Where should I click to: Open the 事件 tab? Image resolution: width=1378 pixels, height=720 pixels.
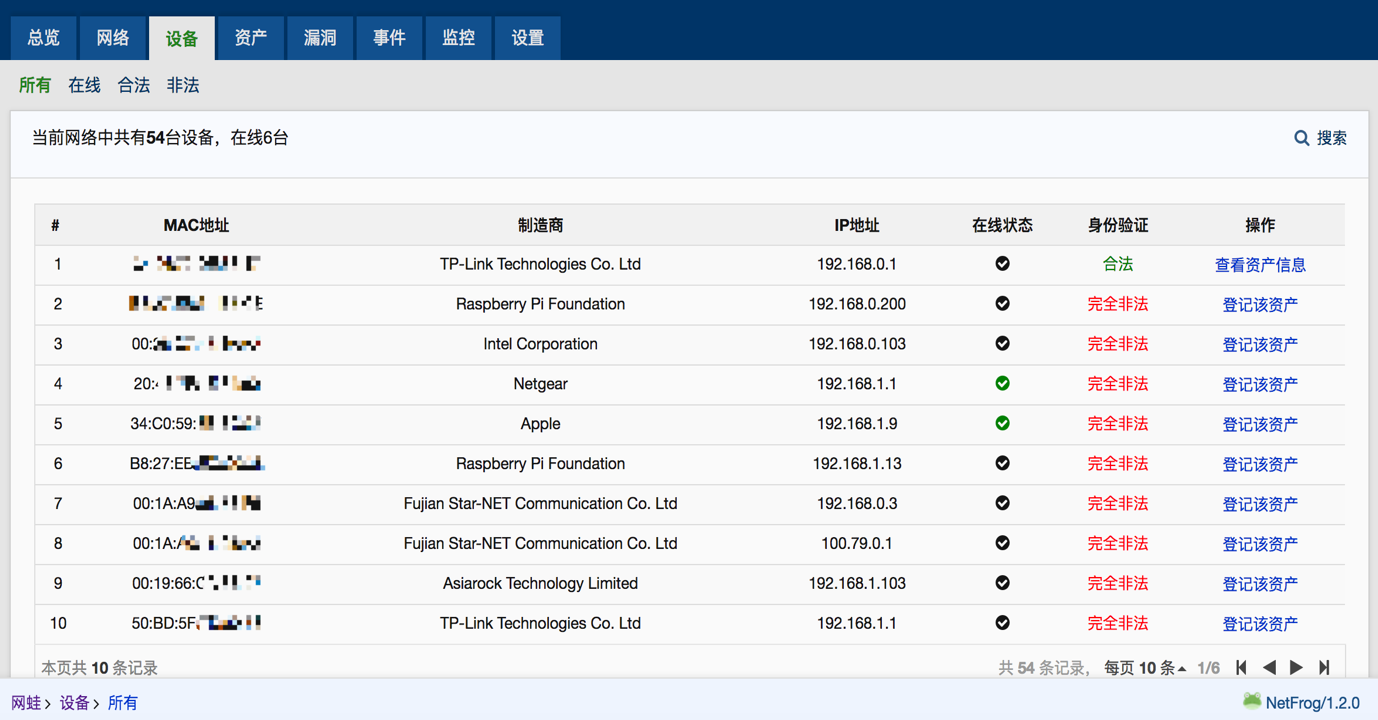tap(389, 38)
